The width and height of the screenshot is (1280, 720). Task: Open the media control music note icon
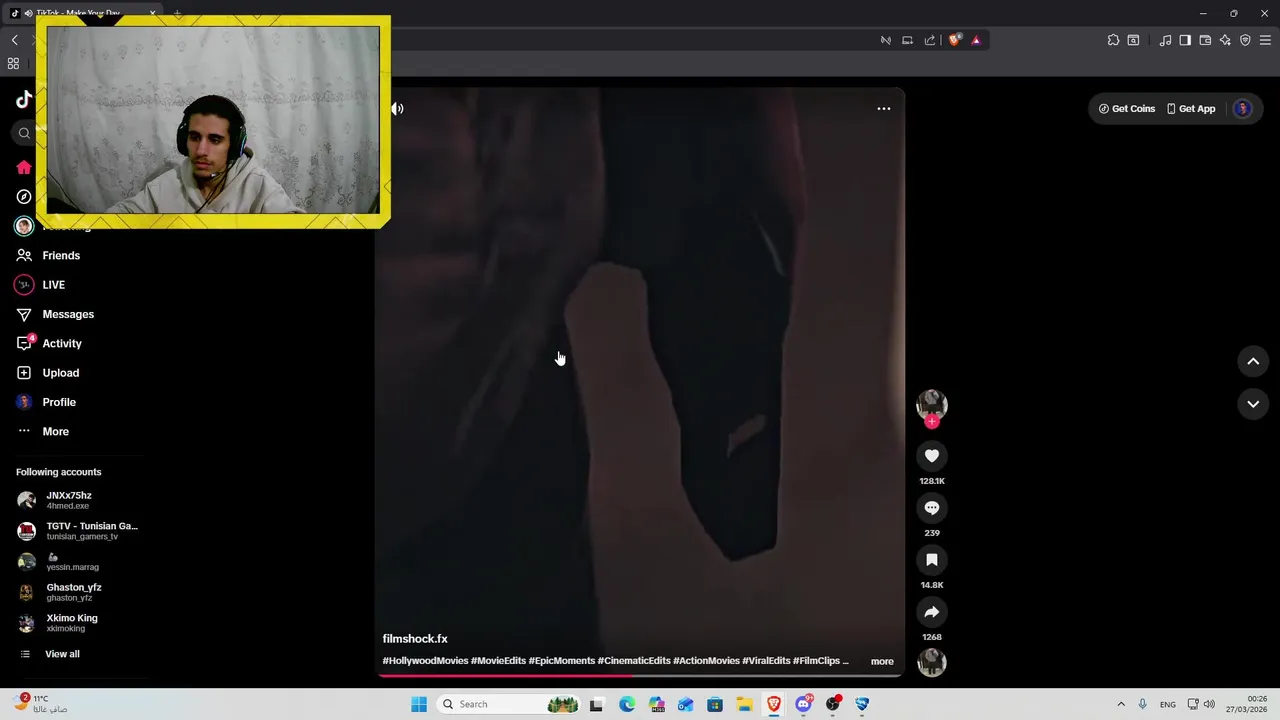1165,40
